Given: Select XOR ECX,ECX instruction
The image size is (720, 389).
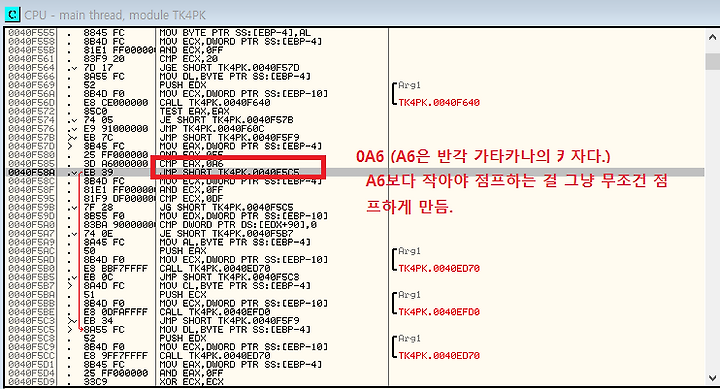Looking at the screenshot, I should point(191,382).
